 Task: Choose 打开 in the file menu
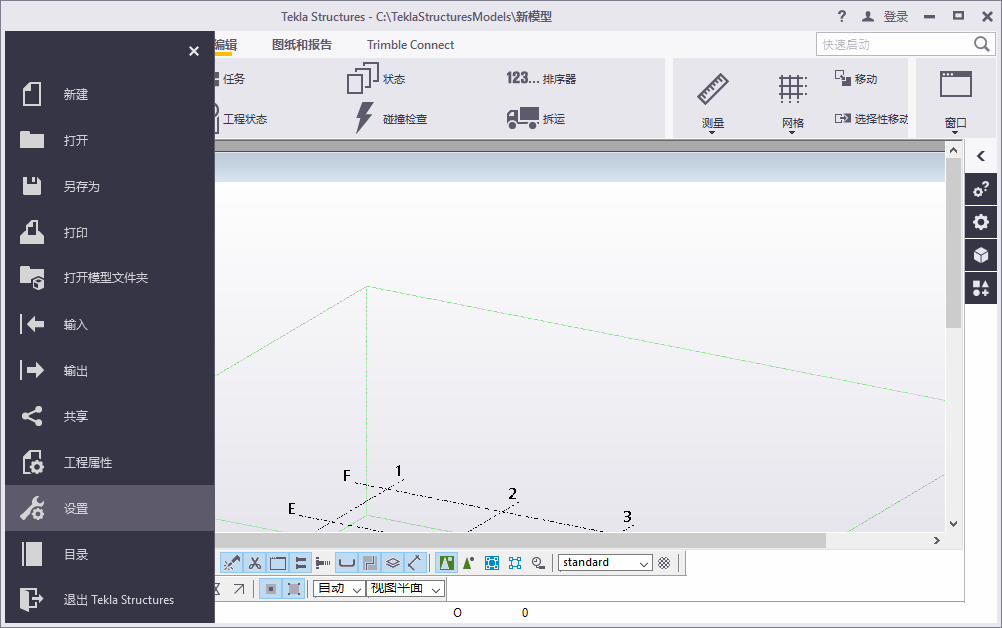coord(110,141)
